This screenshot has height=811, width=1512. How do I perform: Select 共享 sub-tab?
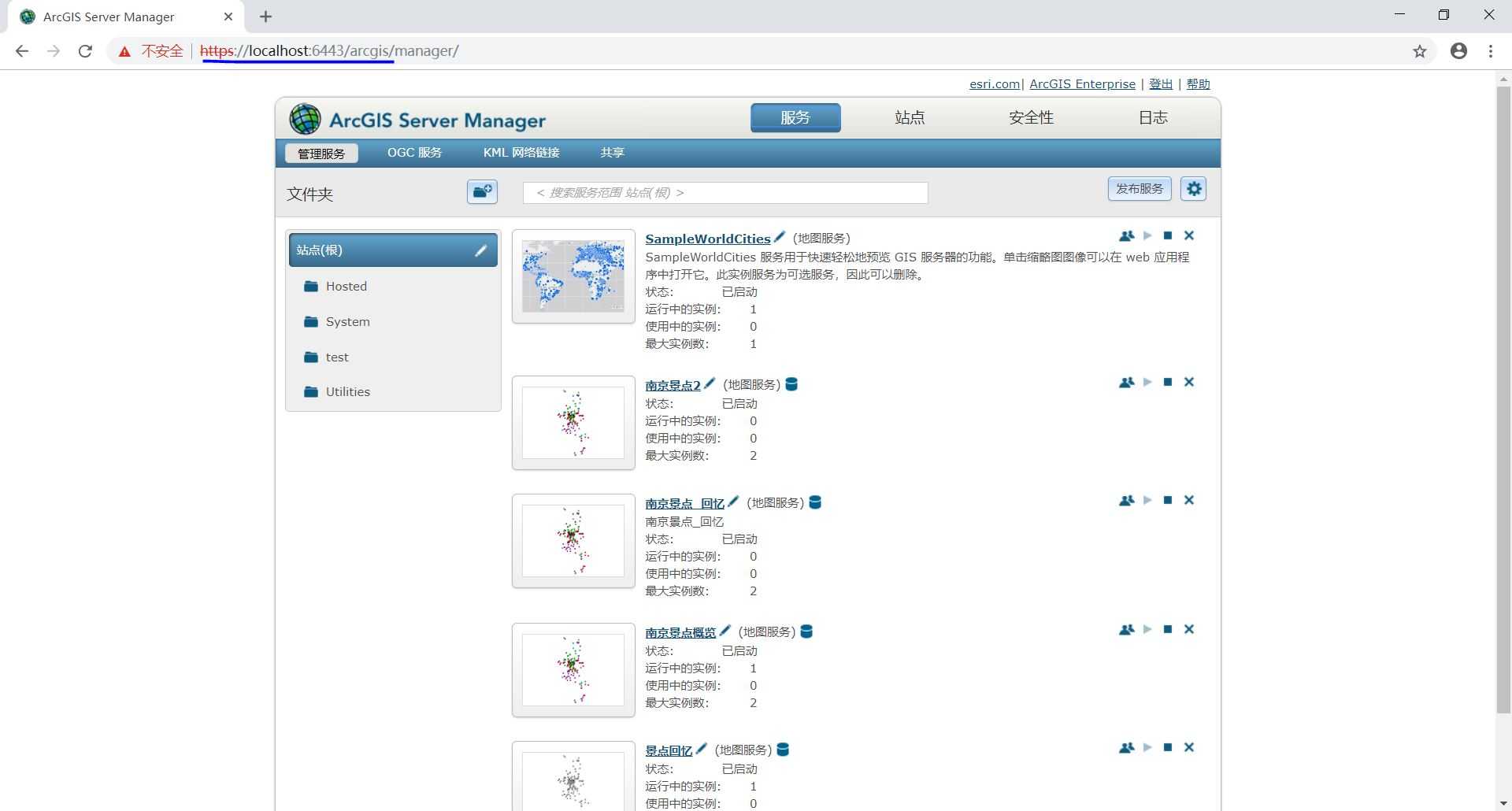612,153
